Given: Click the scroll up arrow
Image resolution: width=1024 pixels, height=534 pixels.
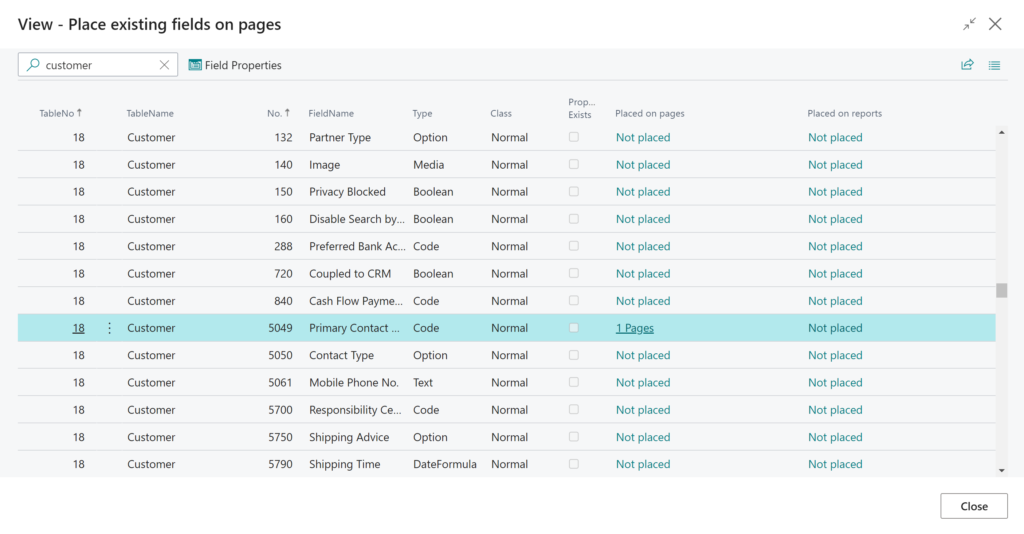Looking at the screenshot, I should 1001,133.
